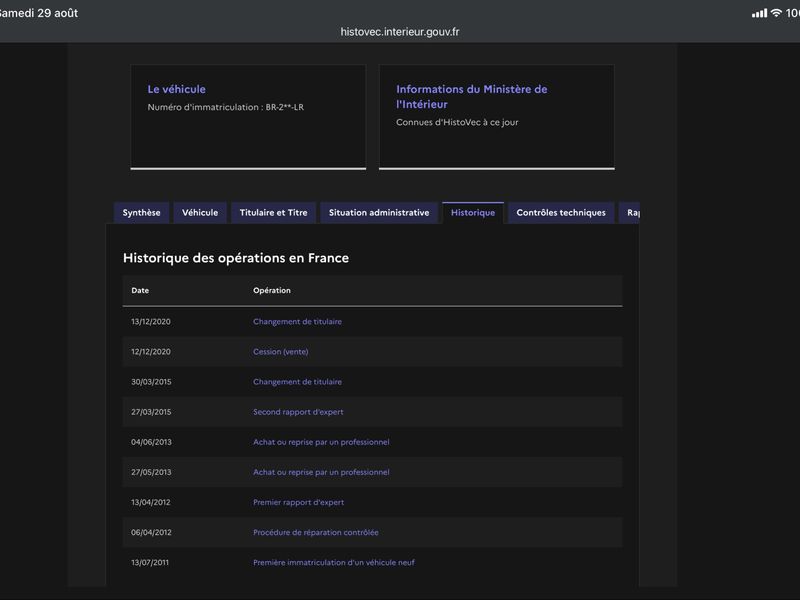Select the date 27/03/2015
This screenshot has width=800, height=600.
click(151, 412)
